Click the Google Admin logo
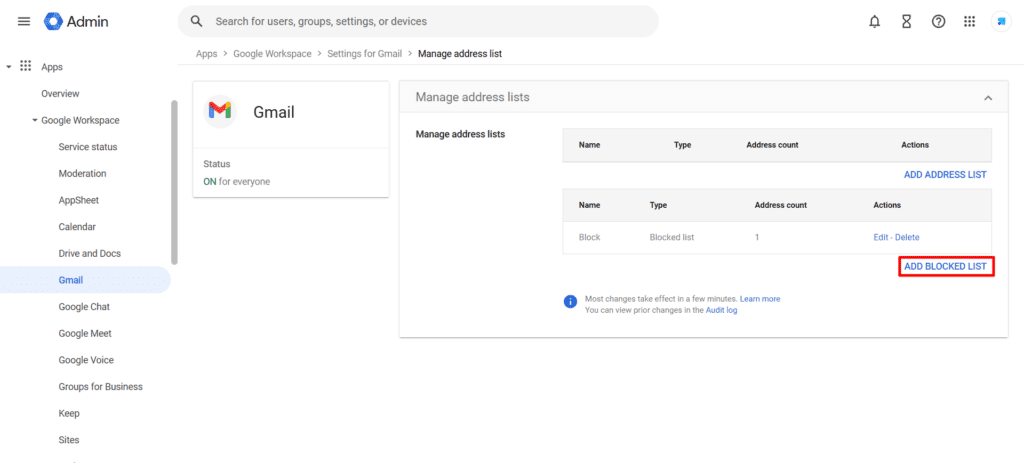The height and width of the screenshot is (463, 1024). click(76, 22)
